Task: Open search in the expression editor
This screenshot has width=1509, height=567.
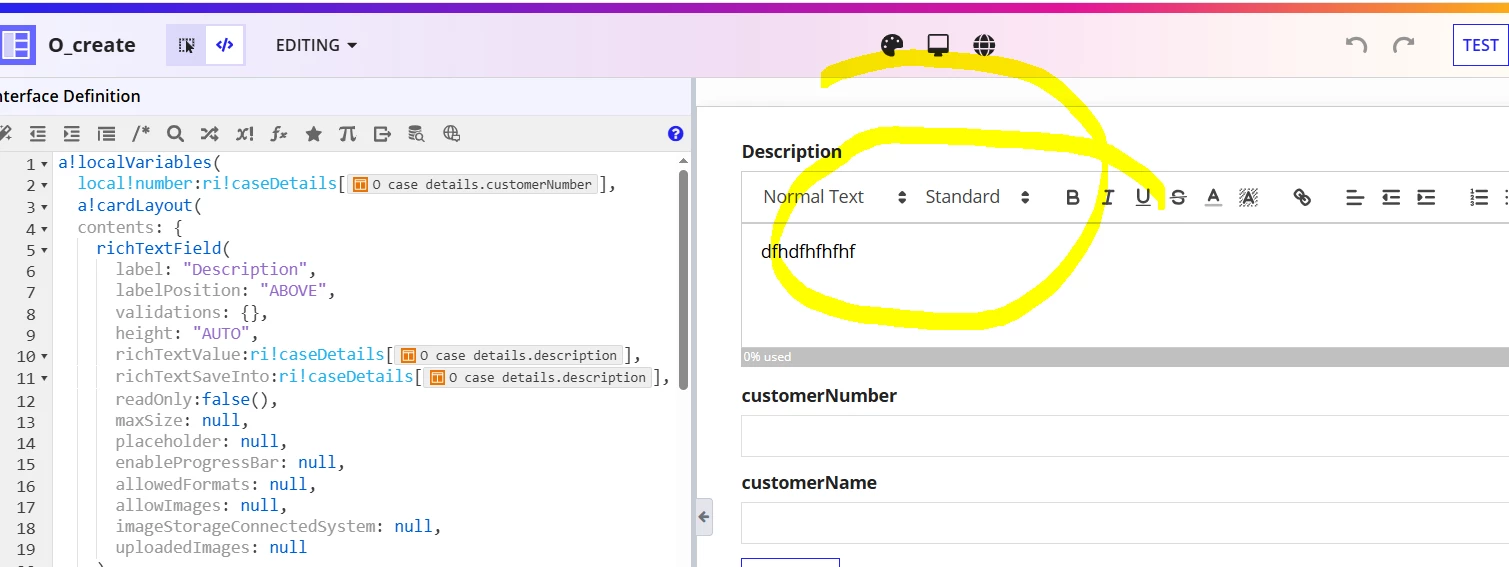Action: point(175,133)
